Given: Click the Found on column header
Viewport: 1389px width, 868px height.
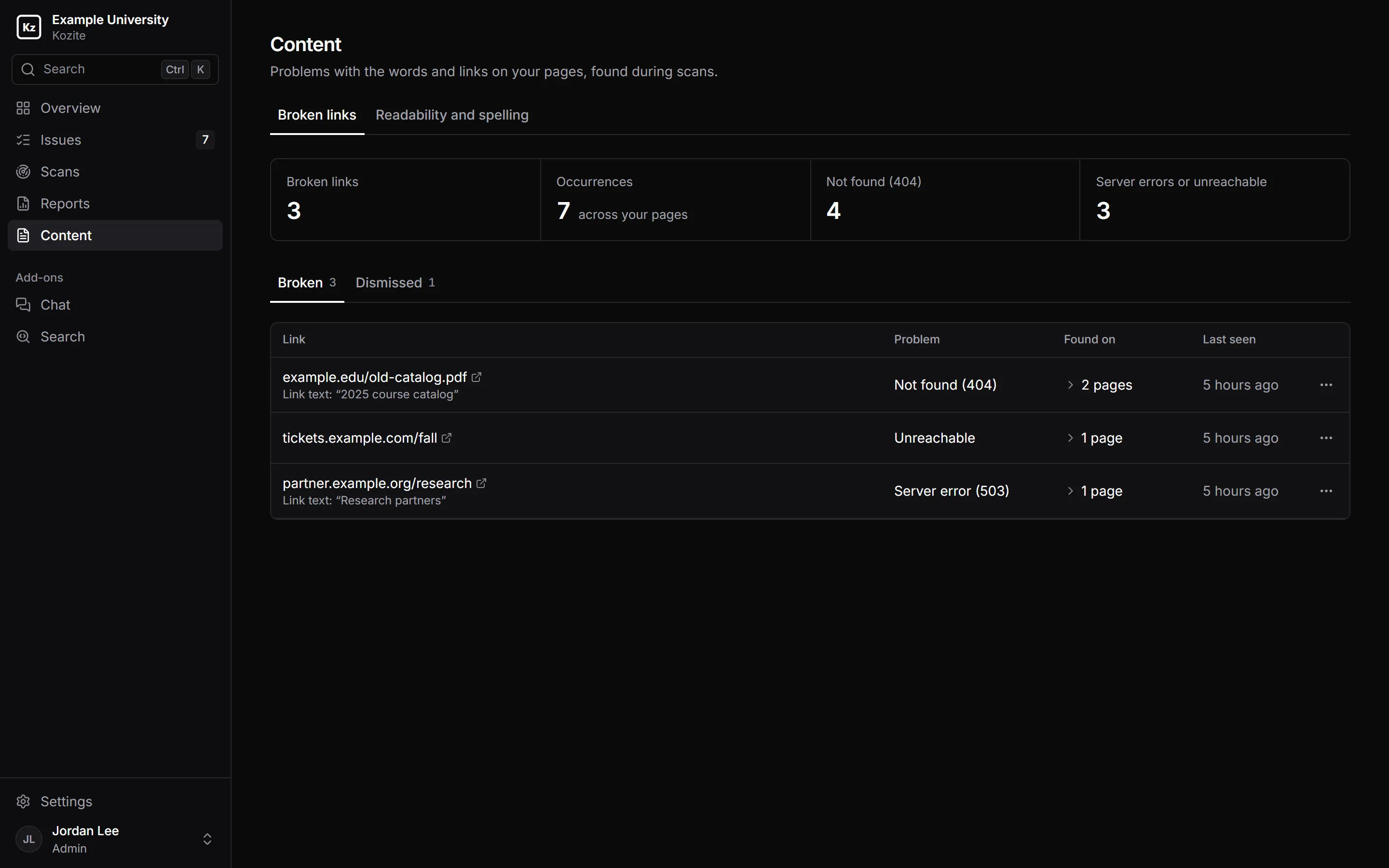Looking at the screenshot, I should point(1089,339).
